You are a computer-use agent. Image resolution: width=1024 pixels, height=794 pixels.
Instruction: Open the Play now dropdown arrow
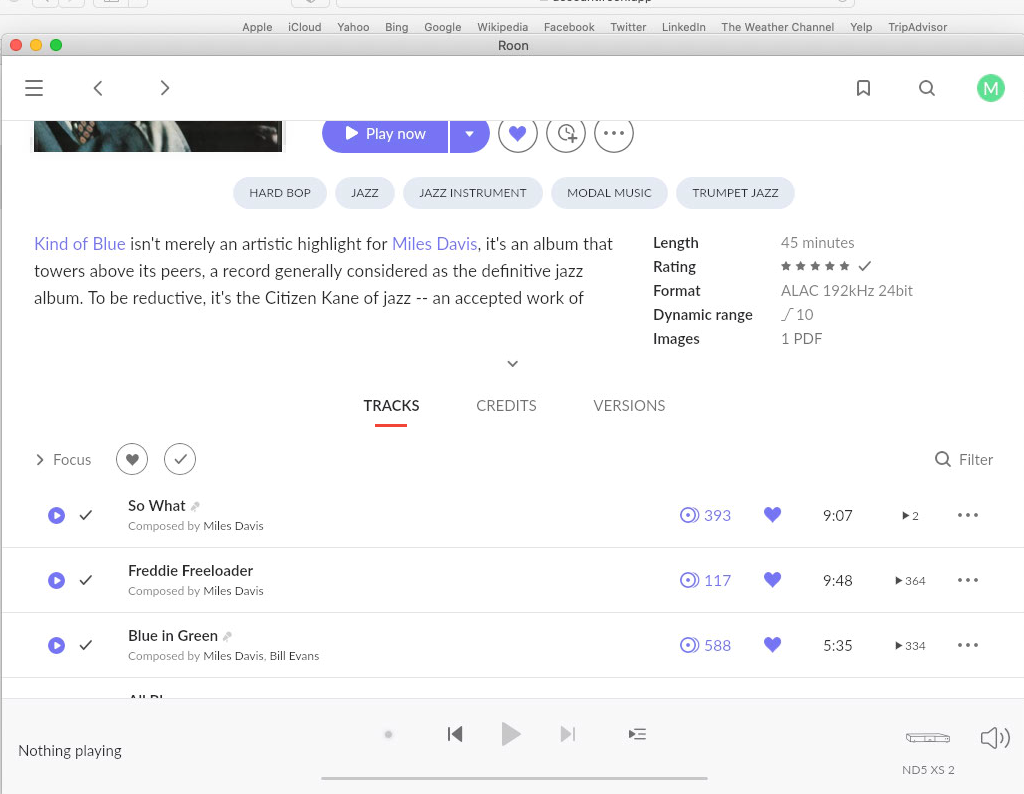coord(470,134)
